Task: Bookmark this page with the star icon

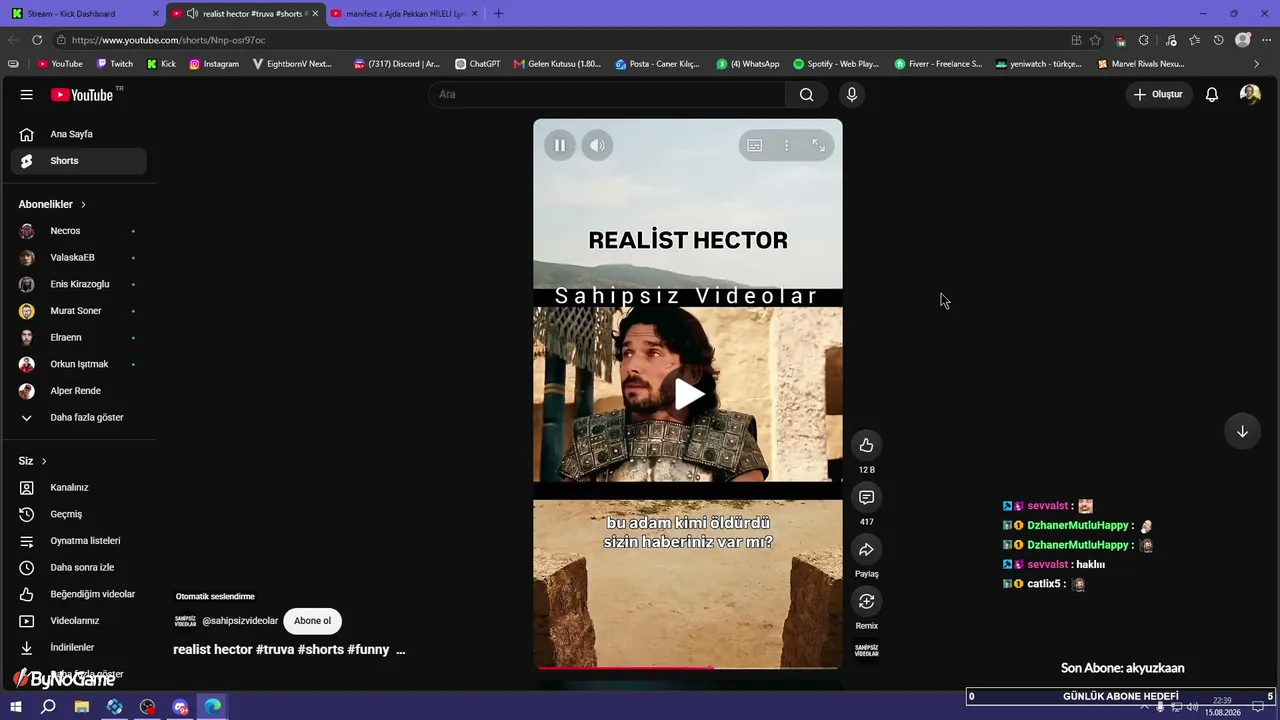Action: tap(1095, 40)
